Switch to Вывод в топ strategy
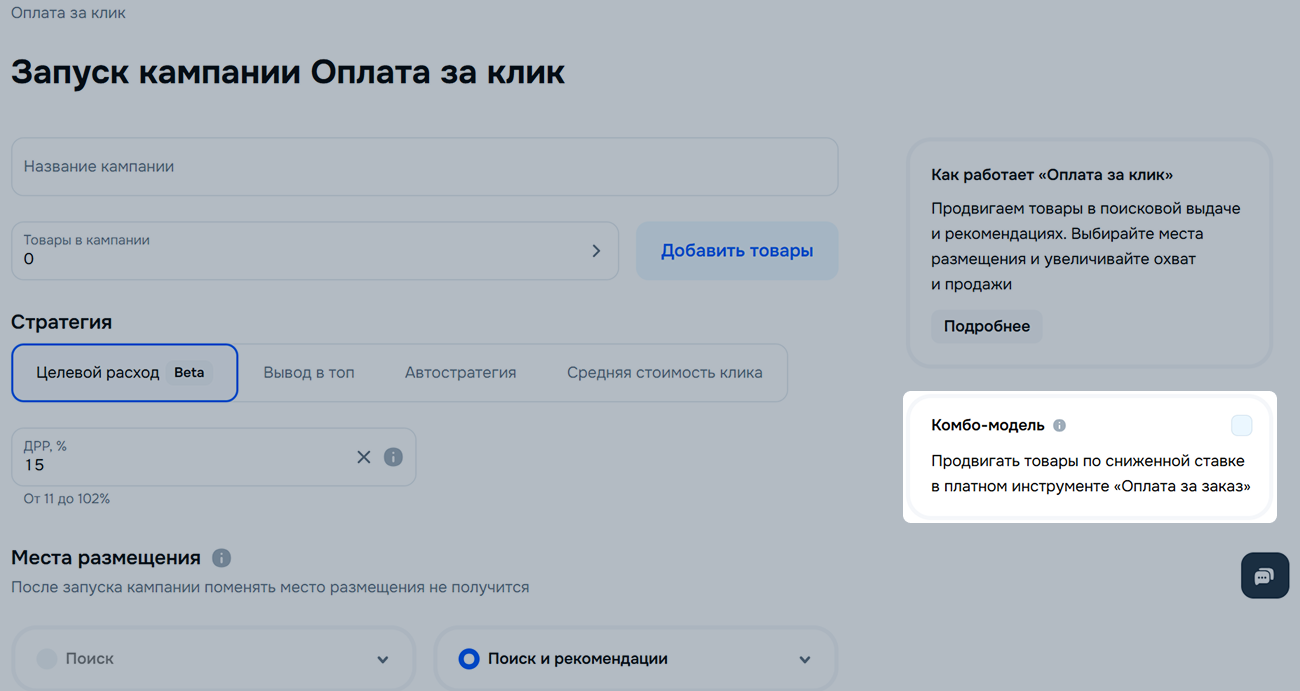This screenshot has height=691, width=1300. 309,373
